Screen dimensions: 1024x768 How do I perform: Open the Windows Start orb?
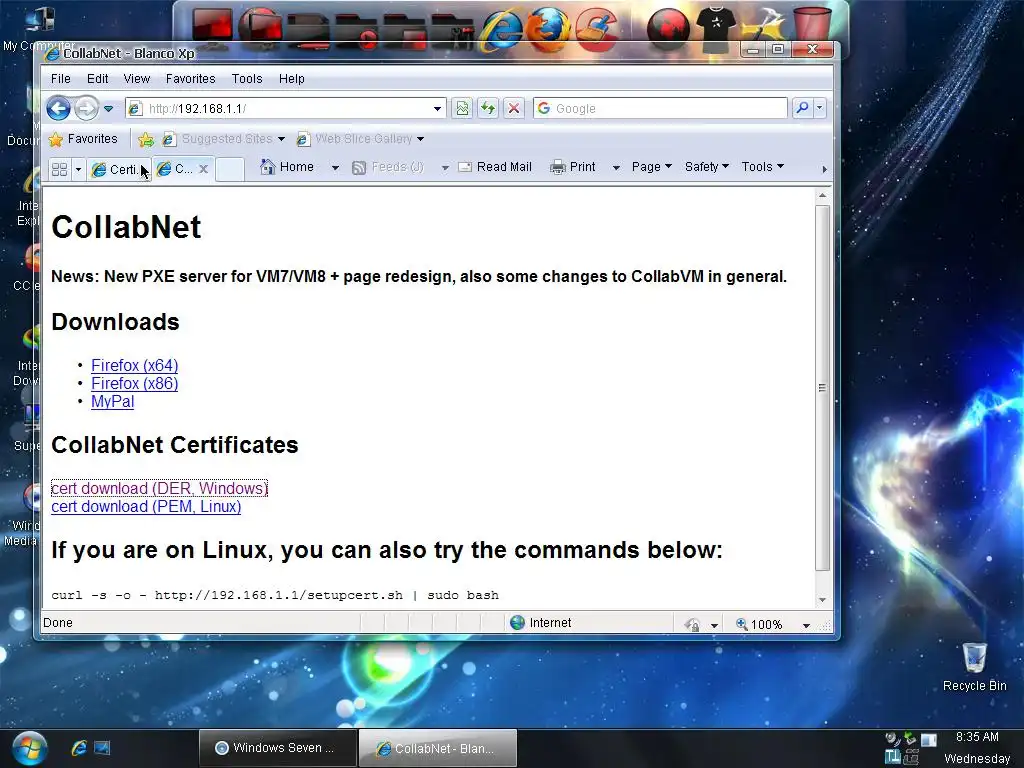tap(29, 749)
